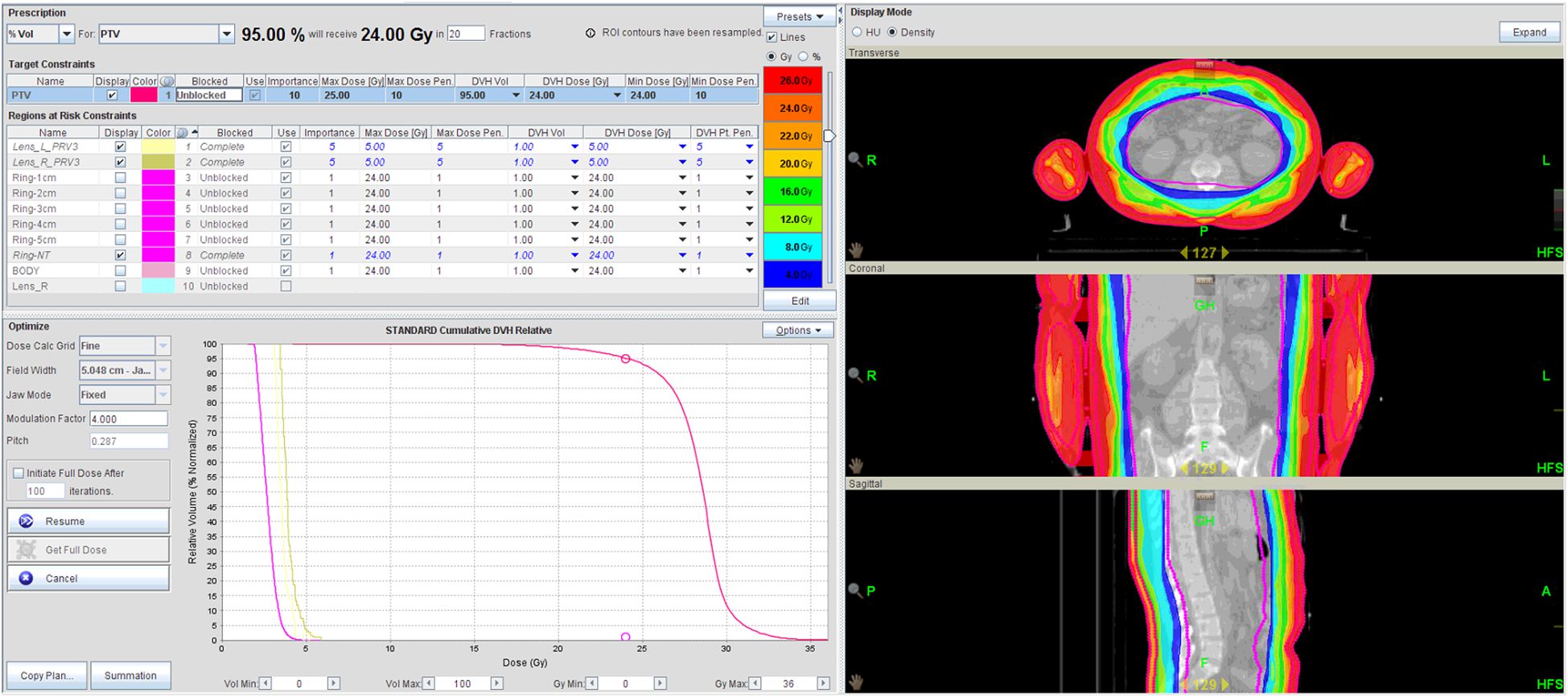Select Density display mode
Viewport: 1568px width, 697px height.
(x=892, y=32)
